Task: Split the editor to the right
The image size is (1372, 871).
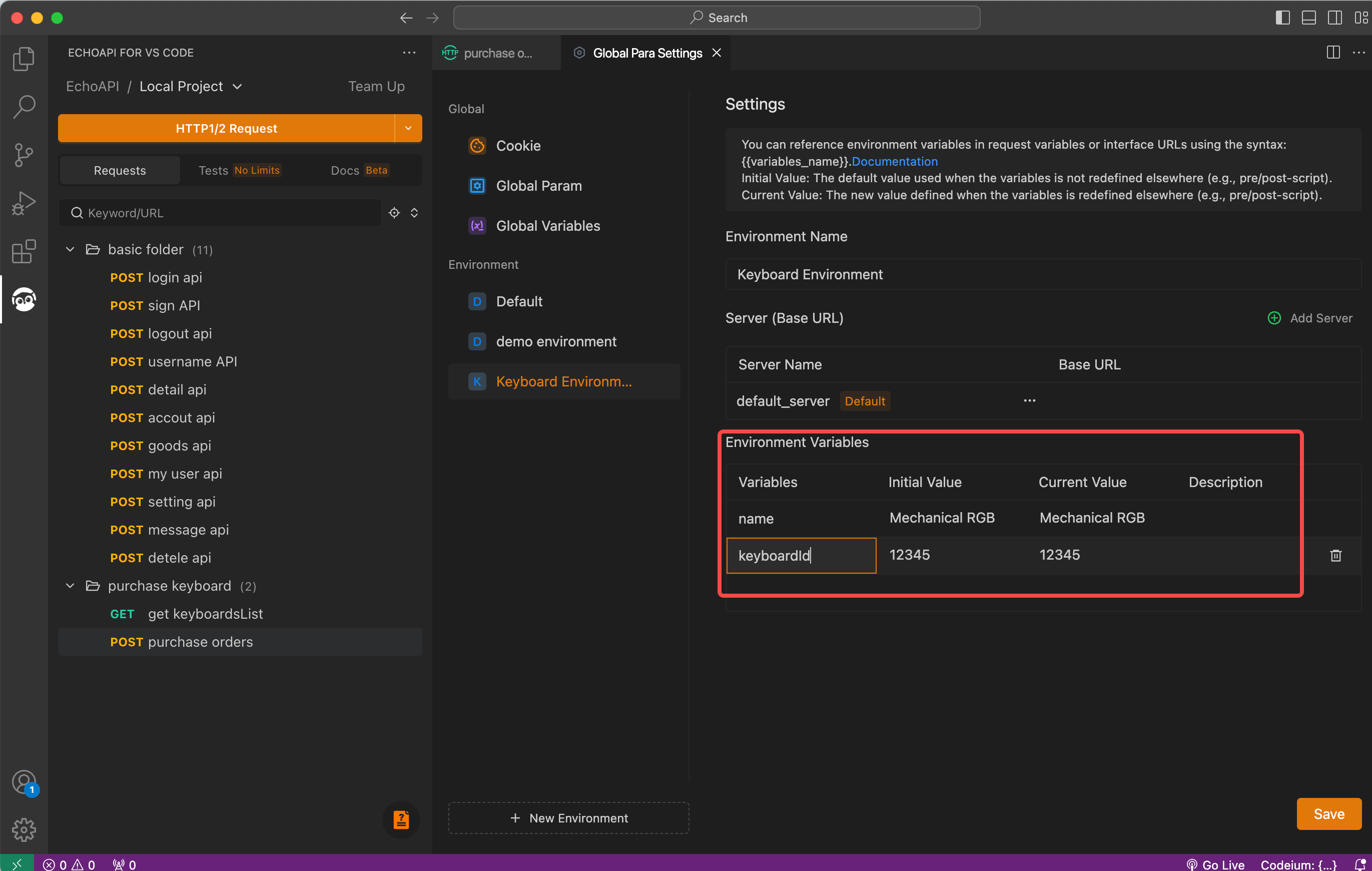Action: (x=1333, y=53)
